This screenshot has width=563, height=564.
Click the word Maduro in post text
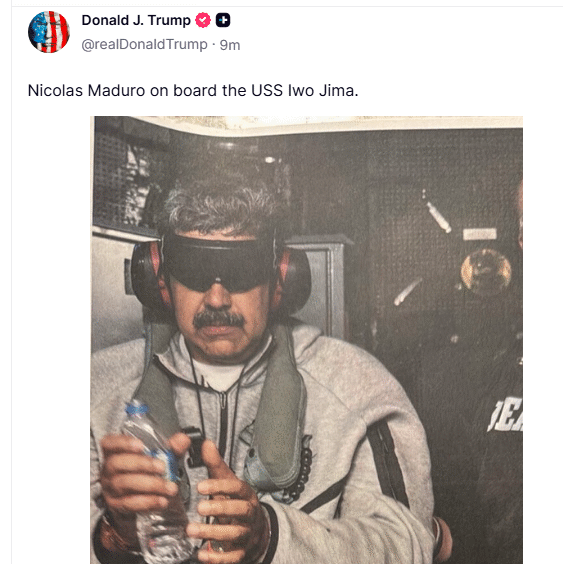(x=117, y=91)
